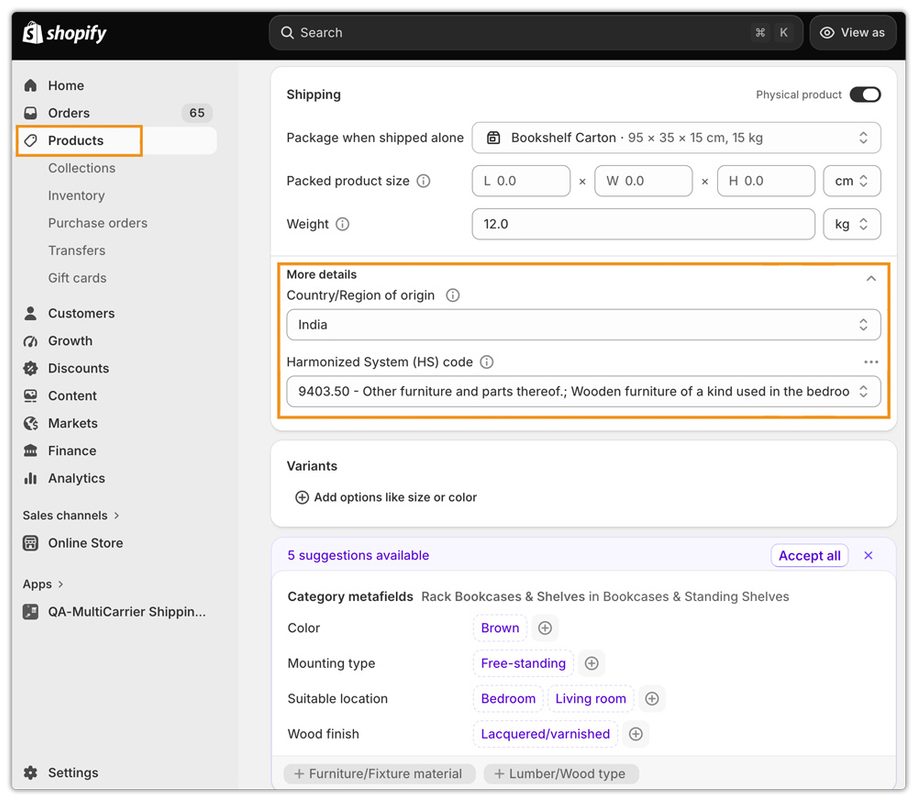
Task: Add Lumber/Wood type metafield
Action: [x=561, y=774]
